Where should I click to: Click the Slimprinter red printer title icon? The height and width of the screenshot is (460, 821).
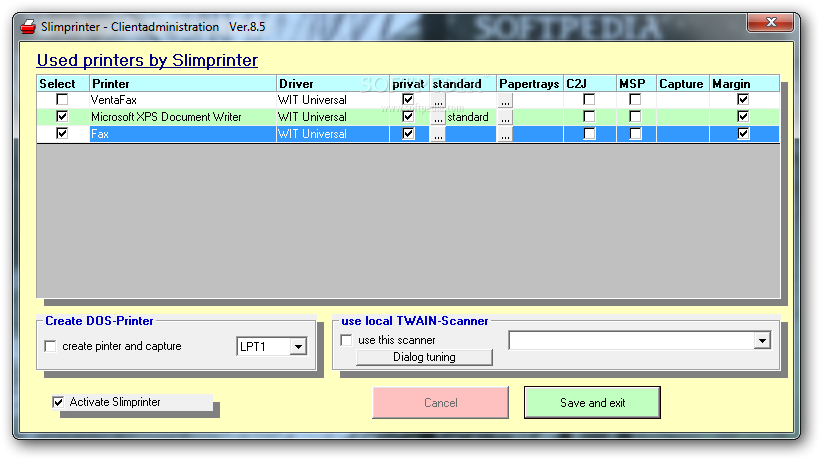click(x=28, y=26)
